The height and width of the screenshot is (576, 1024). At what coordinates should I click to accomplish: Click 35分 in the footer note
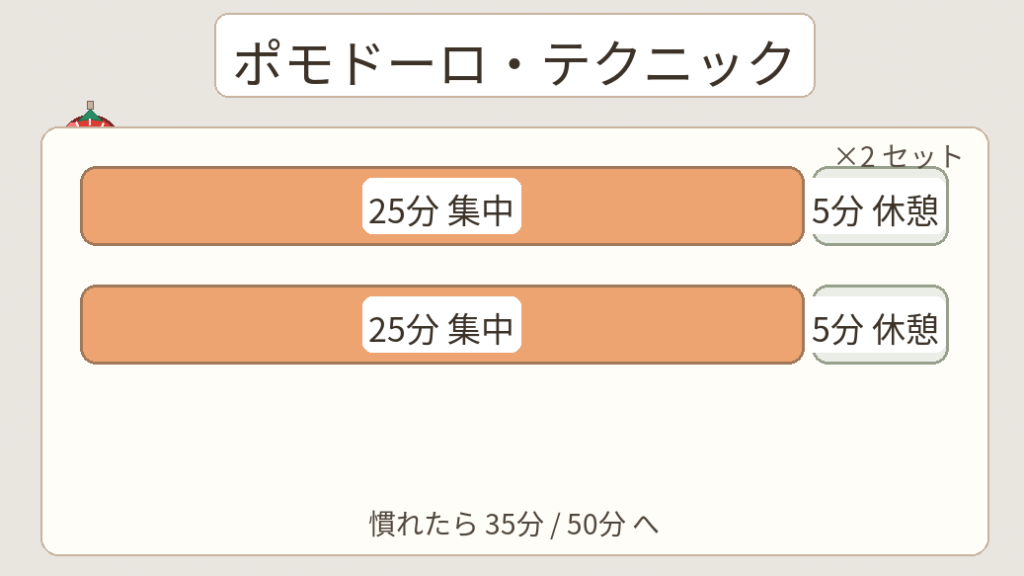coord(514,523)
